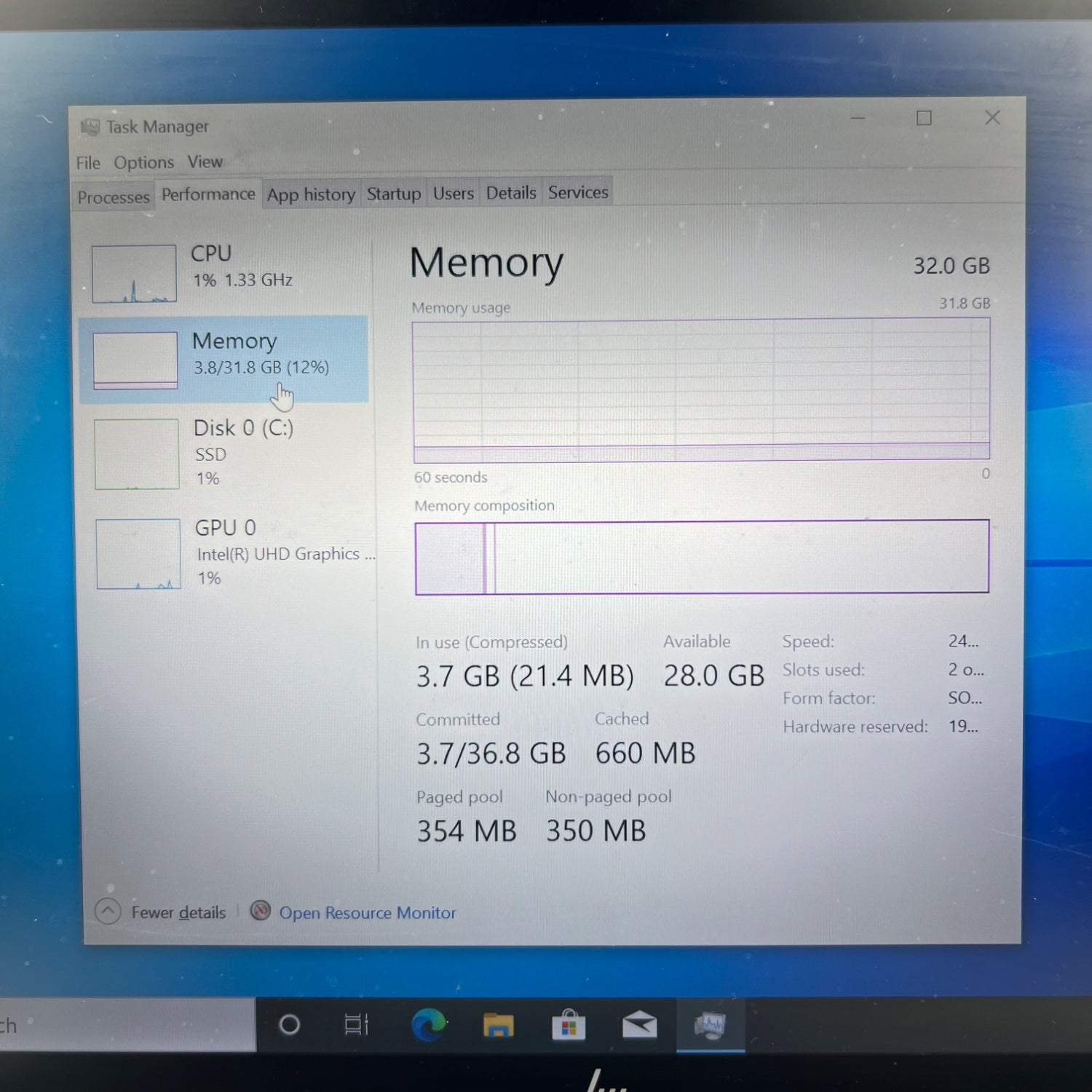Select the Services tab
1092x1092 pixels.
point(578,192)
